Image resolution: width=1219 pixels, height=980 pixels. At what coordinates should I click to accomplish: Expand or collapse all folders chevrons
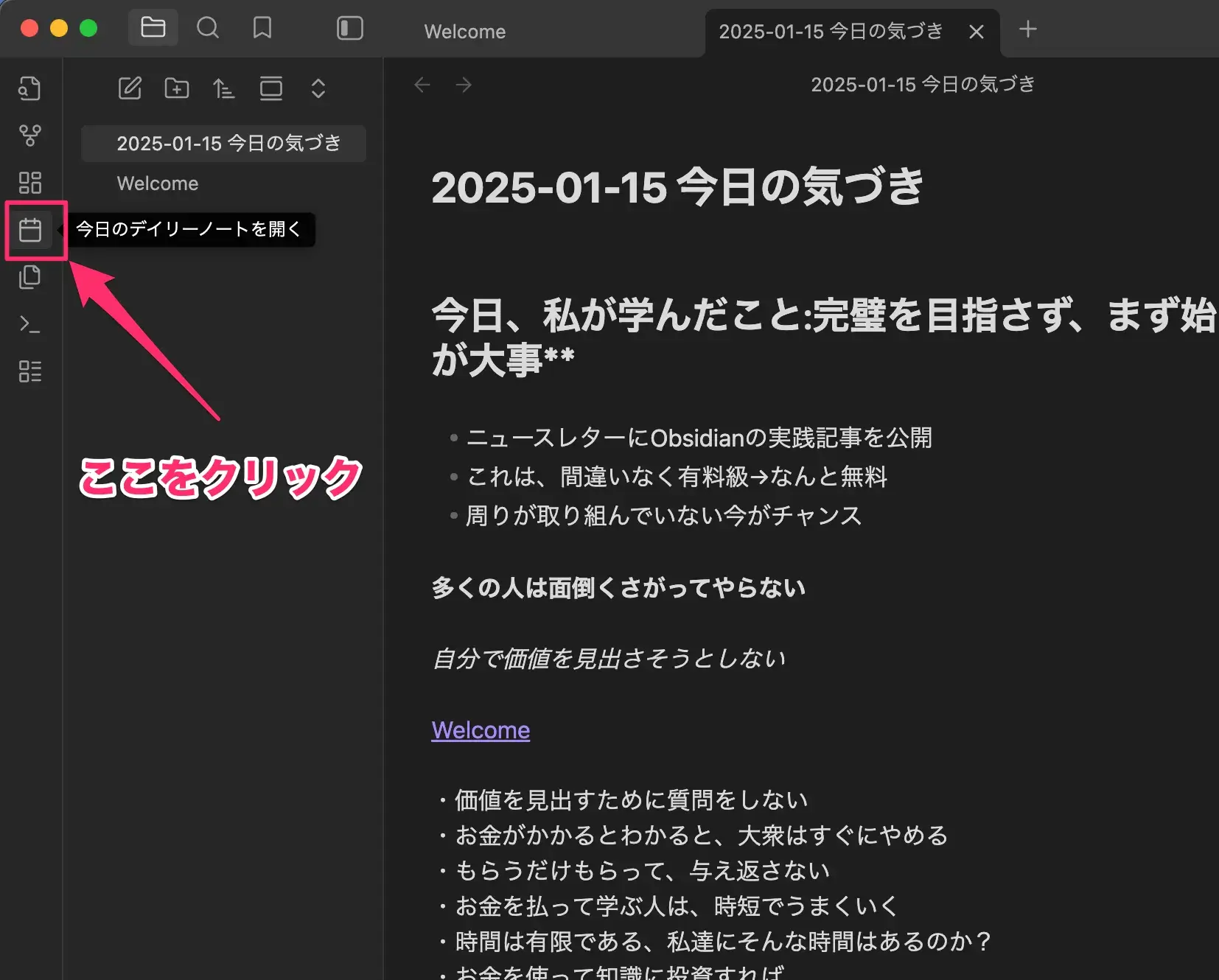point(318,88)
